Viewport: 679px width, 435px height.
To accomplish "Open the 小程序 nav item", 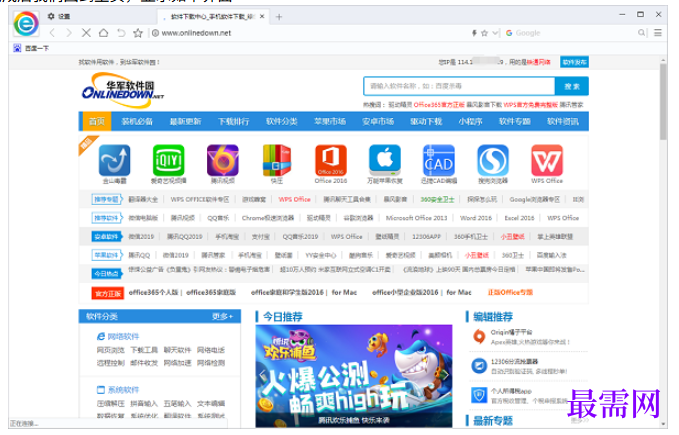I will point(470,122).
